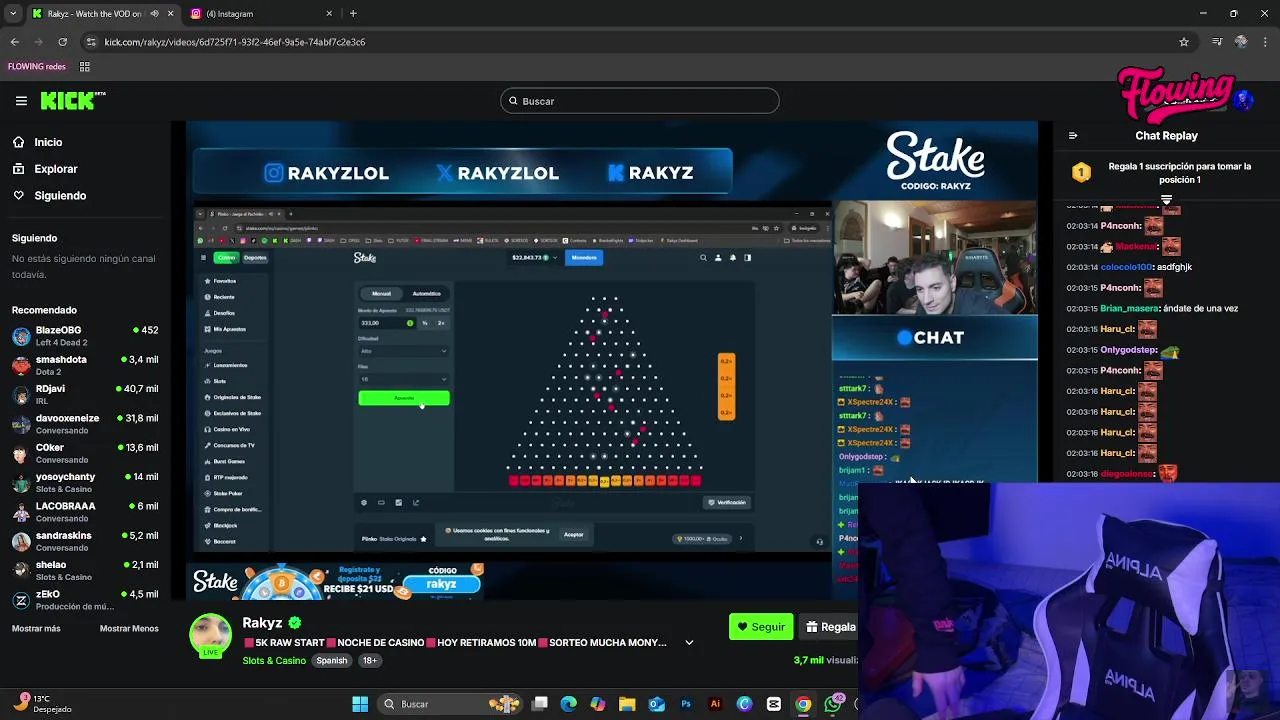The width and height of the screenshot is (1280, 720).
Task: Open Outlook from taskbar
Action: [657, 704]
